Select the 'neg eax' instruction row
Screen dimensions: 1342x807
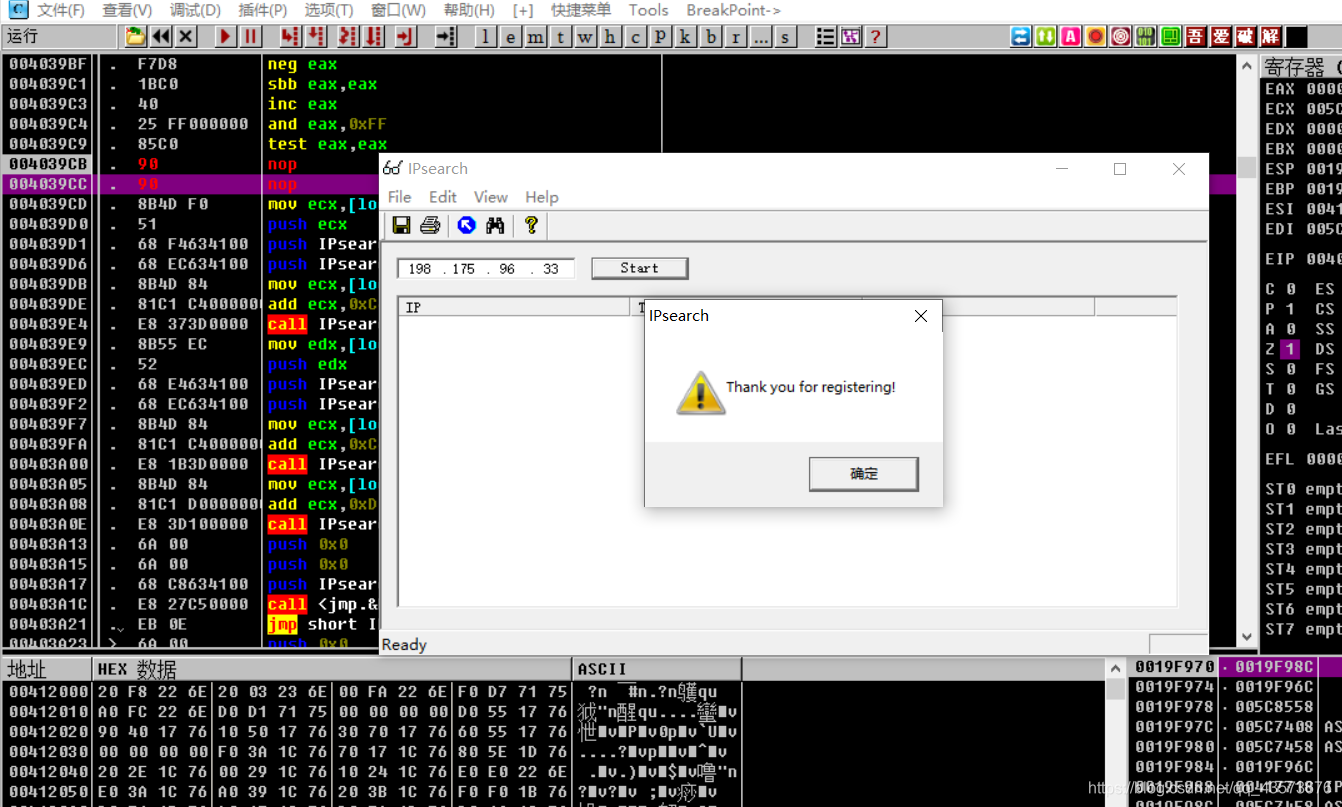pyautogui.click(x=302, y=64)
